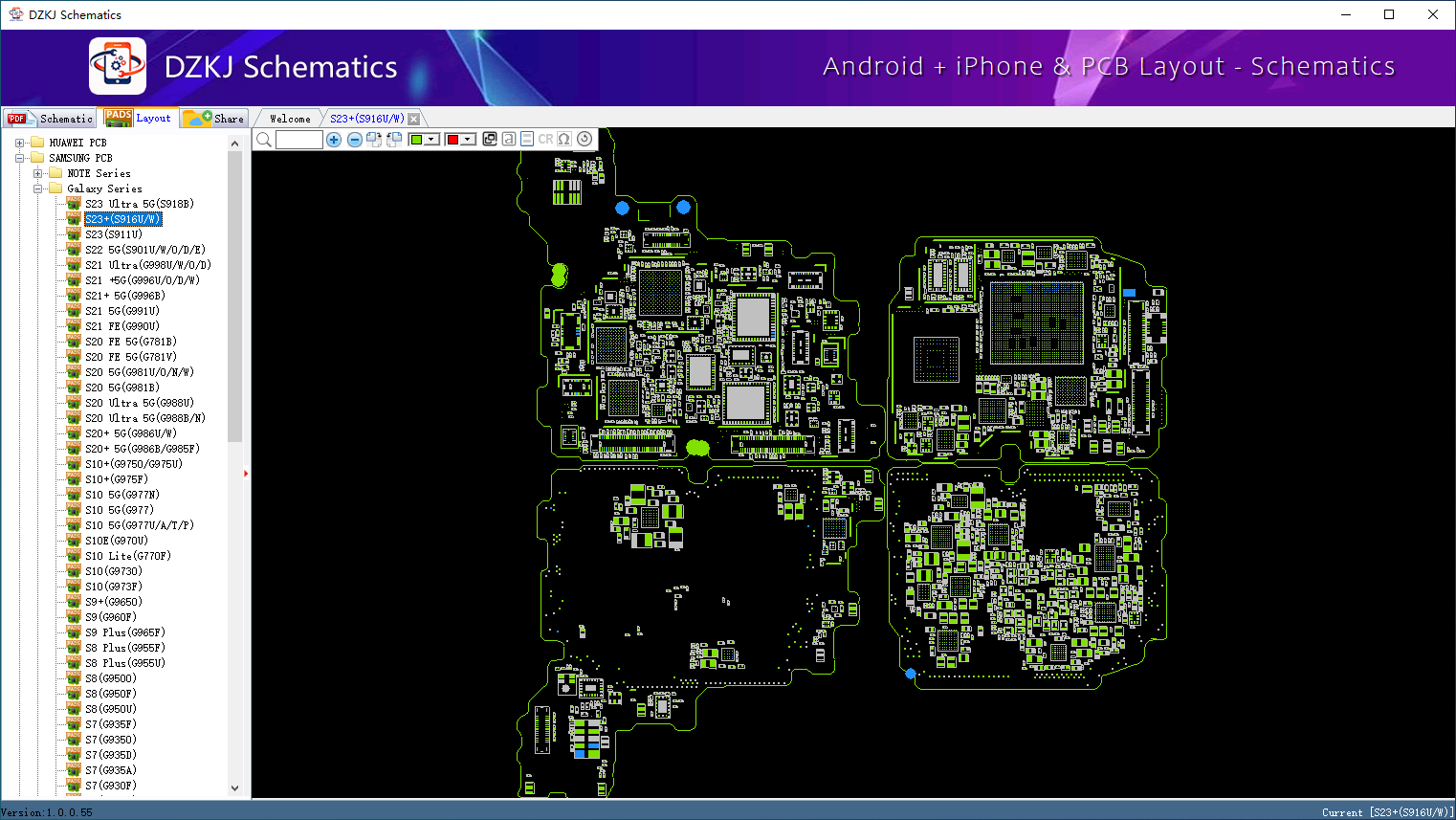Click the component search input field
Image resolution: width=1456 pixels, height=820 pixels.
[x=299, y=140]
